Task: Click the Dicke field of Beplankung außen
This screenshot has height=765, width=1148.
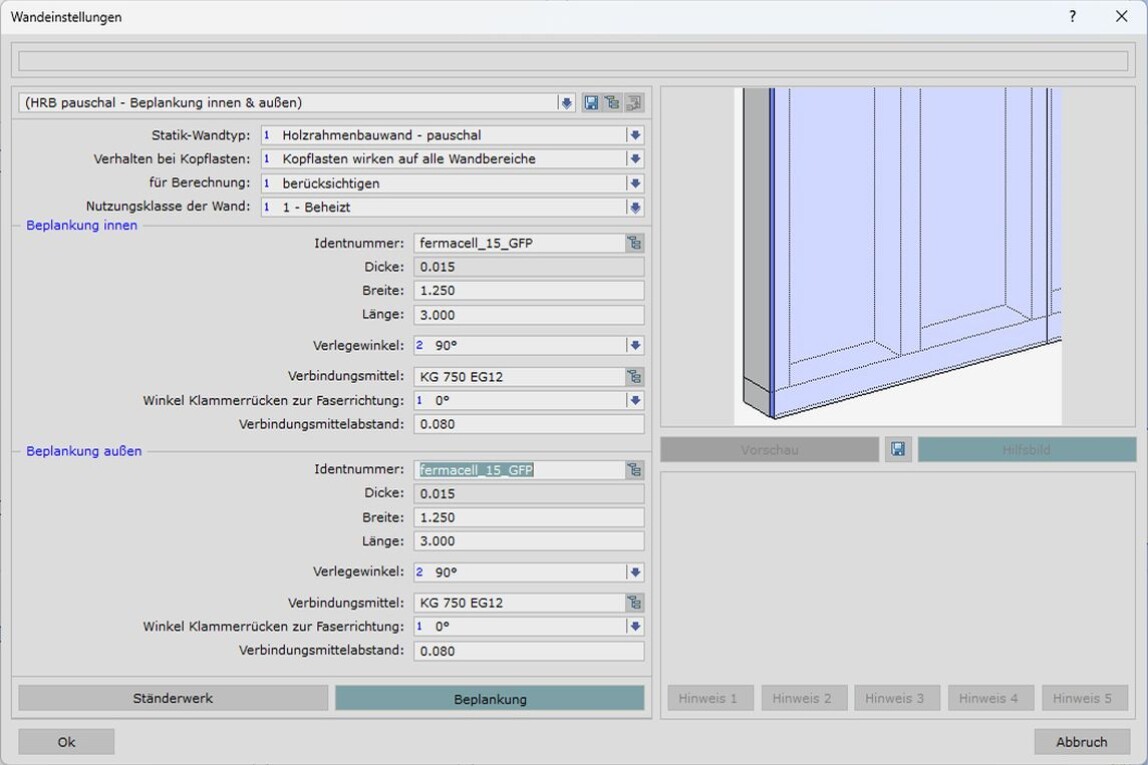Action: [x=529, y=493]
